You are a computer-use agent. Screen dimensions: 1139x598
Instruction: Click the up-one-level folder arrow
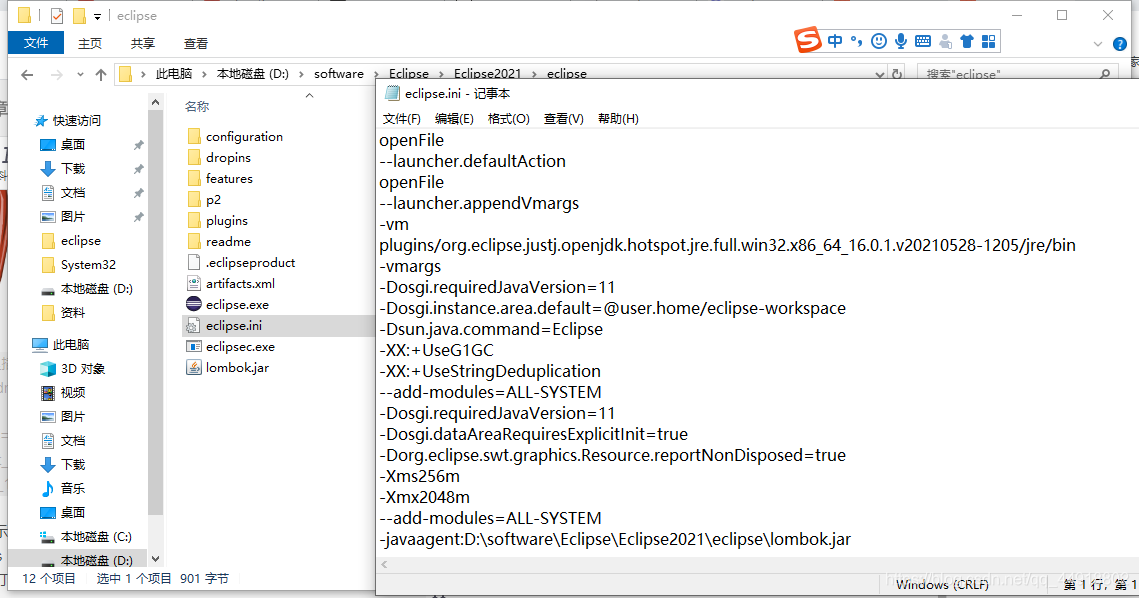[x=101, y=74]
